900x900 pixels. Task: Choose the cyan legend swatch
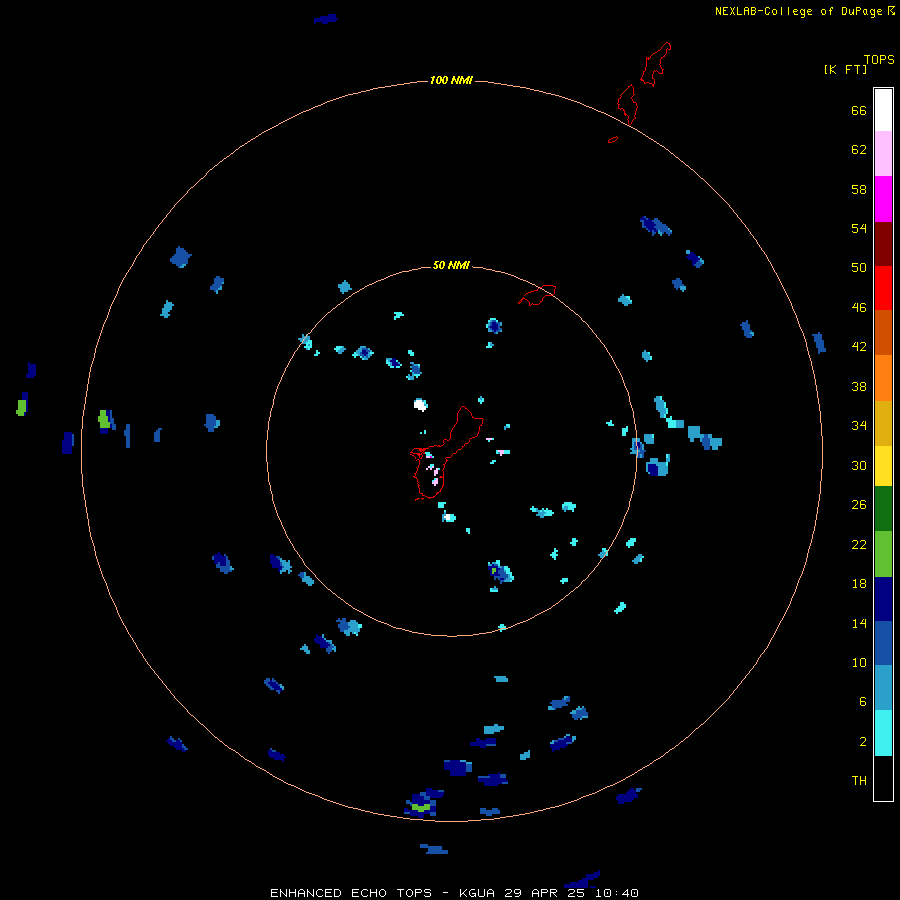click(883, 733)
